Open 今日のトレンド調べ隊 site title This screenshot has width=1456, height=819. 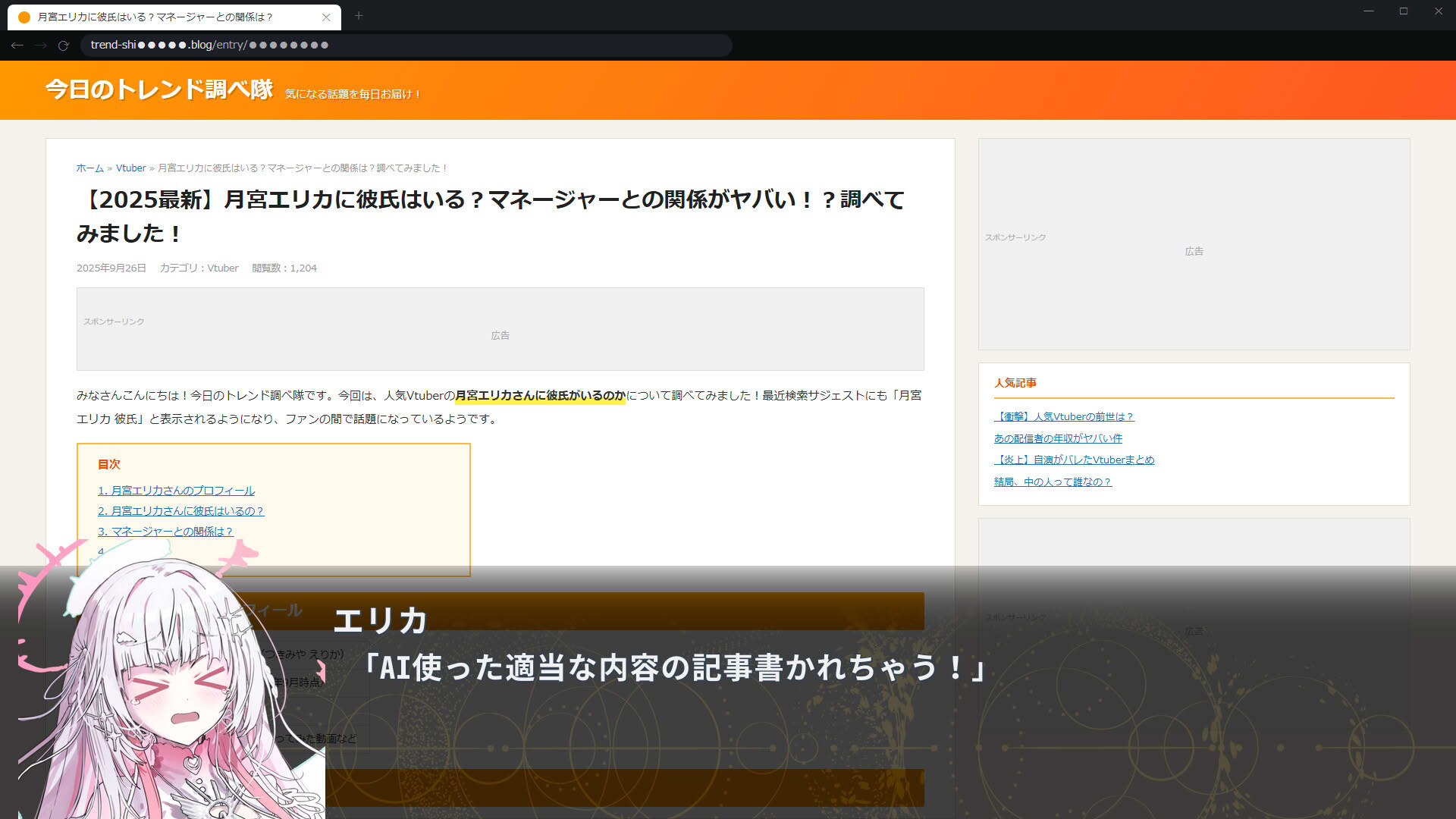[x=159, y=89]
